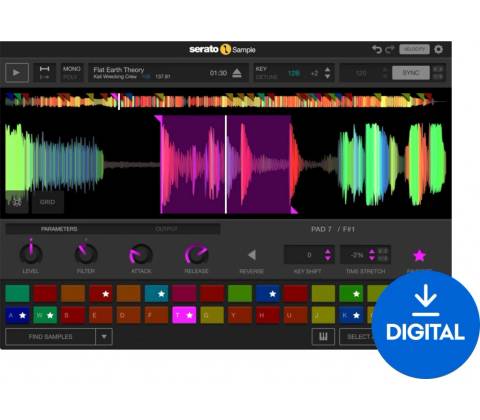Open settings via the gear icon
Image resolution: width=480 pixels, height=420 pixels.
coord(439,49)
